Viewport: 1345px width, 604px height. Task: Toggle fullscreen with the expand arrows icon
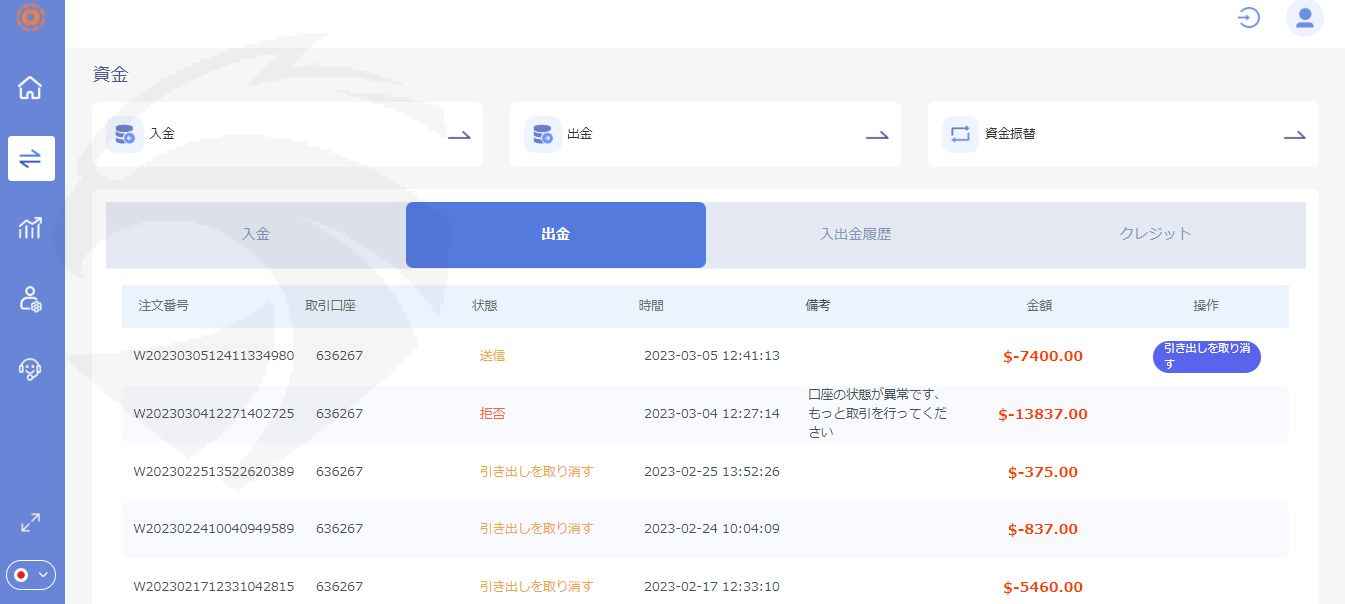point(31,522)
